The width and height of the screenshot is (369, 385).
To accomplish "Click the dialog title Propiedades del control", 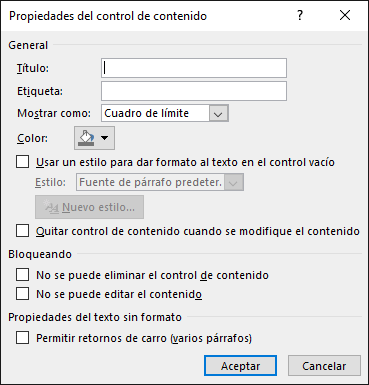I will coord(108,16).
